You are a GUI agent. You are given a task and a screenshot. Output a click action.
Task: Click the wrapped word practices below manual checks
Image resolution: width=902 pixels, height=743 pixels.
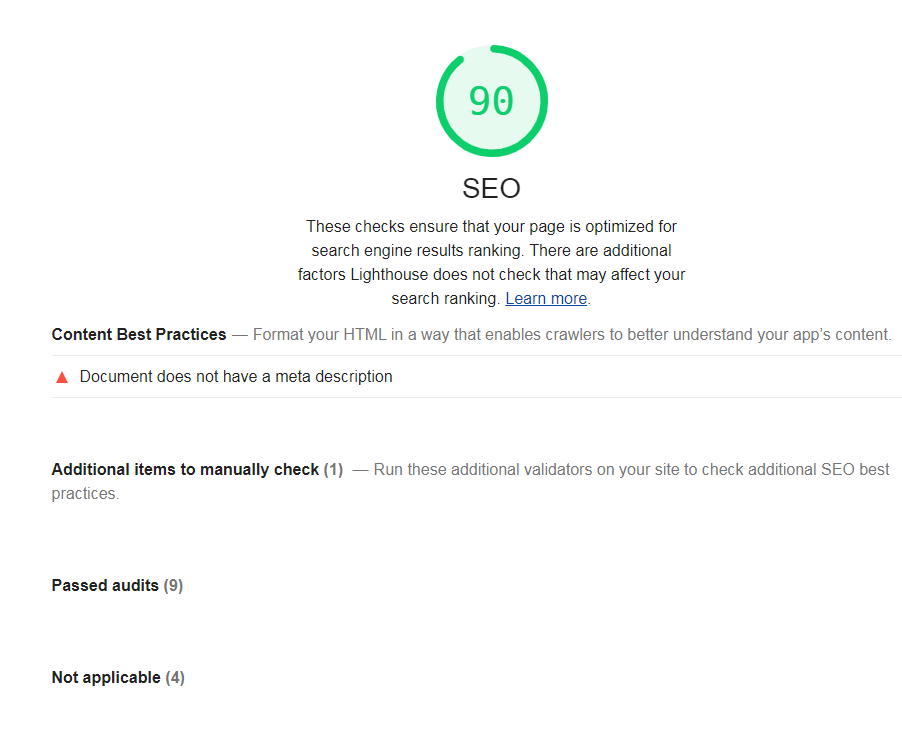point(85,493)
